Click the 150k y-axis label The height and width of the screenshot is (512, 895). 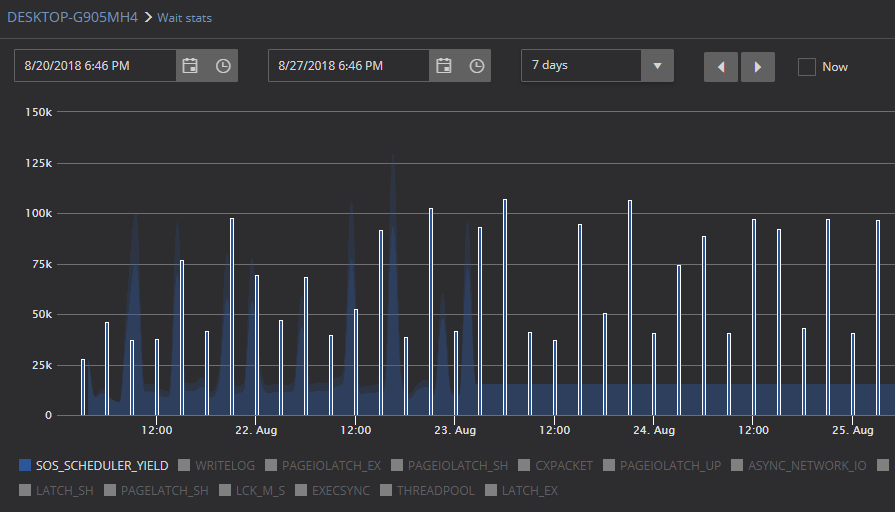click(x=38, y=112)
